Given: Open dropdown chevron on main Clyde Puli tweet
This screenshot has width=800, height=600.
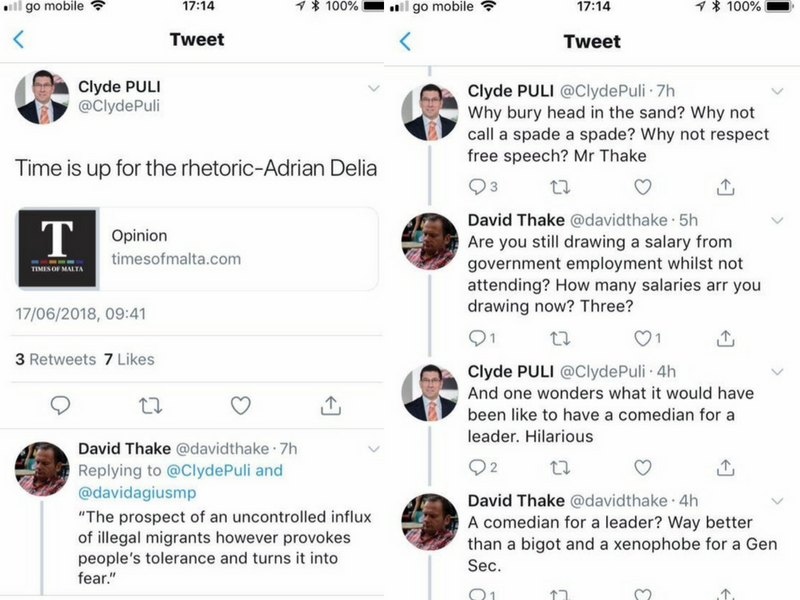Looking at the screenshot, I should (374, 88).
